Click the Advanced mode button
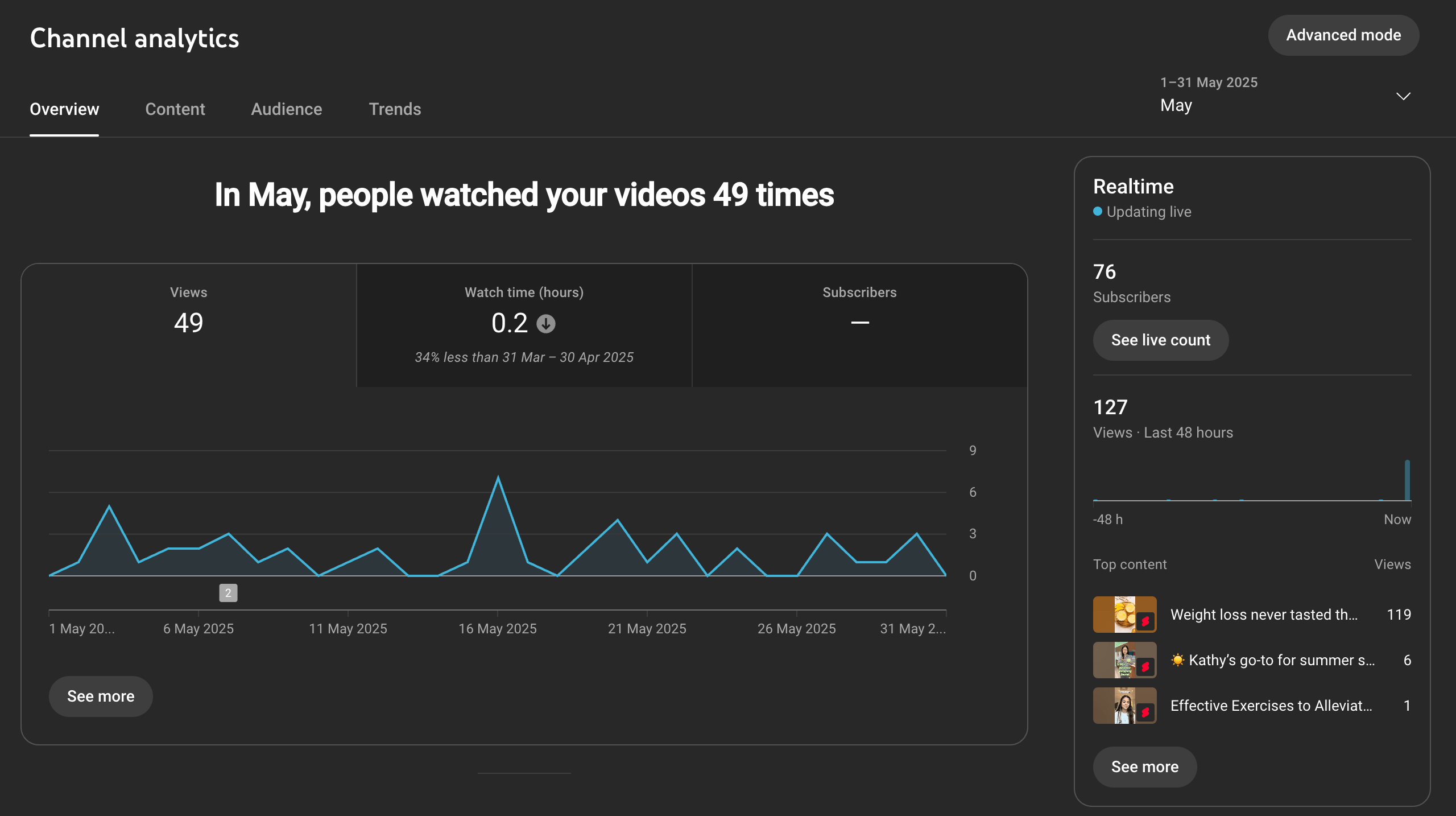1456x816 pixels. [1343, 35]
